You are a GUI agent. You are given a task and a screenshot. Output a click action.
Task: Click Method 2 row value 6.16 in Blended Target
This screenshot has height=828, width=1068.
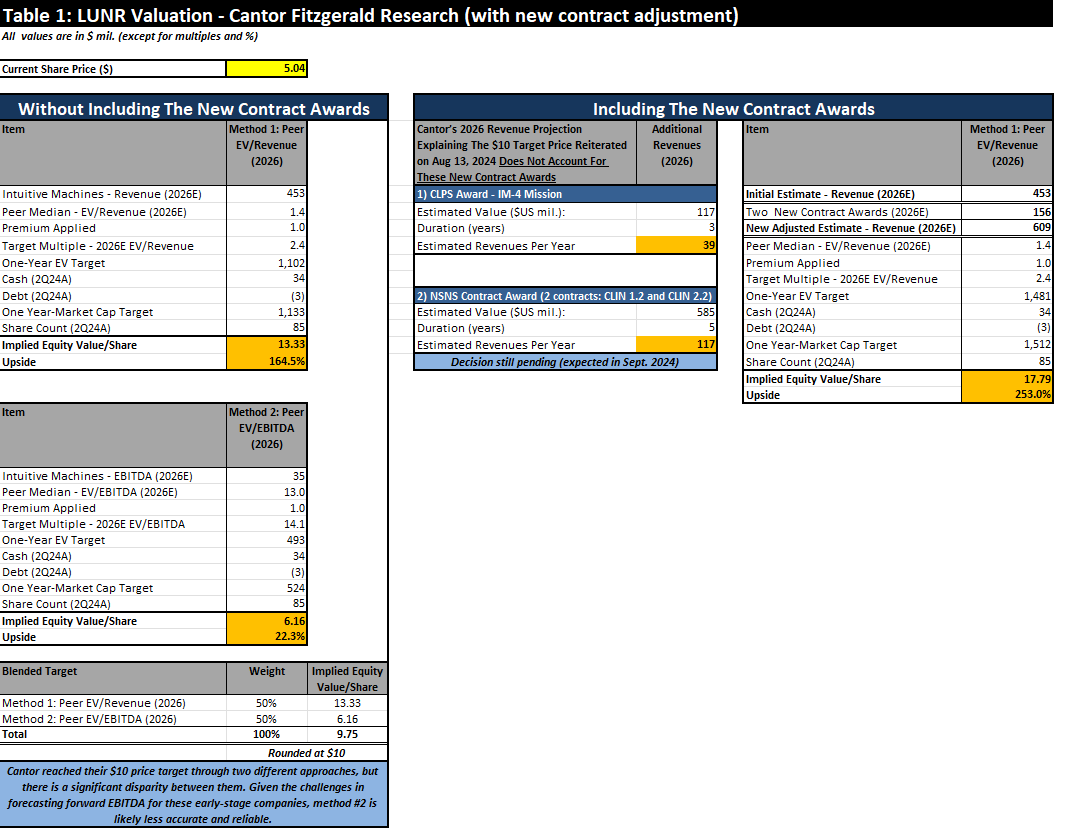pos(347,719)
